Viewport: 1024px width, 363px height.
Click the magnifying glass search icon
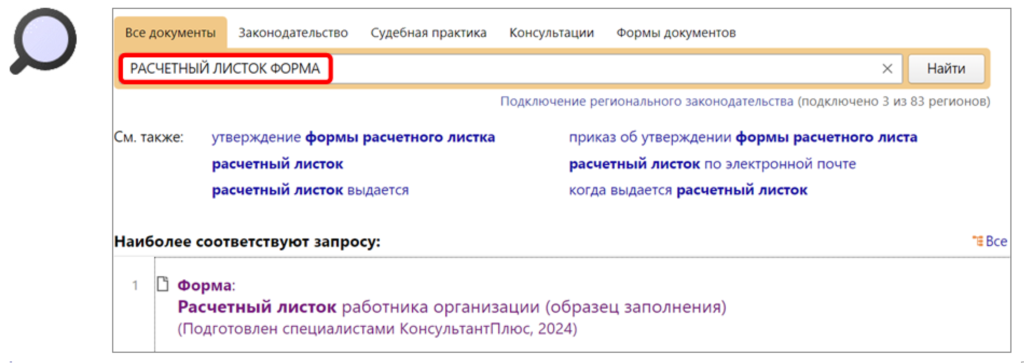[x=42, y=41]
